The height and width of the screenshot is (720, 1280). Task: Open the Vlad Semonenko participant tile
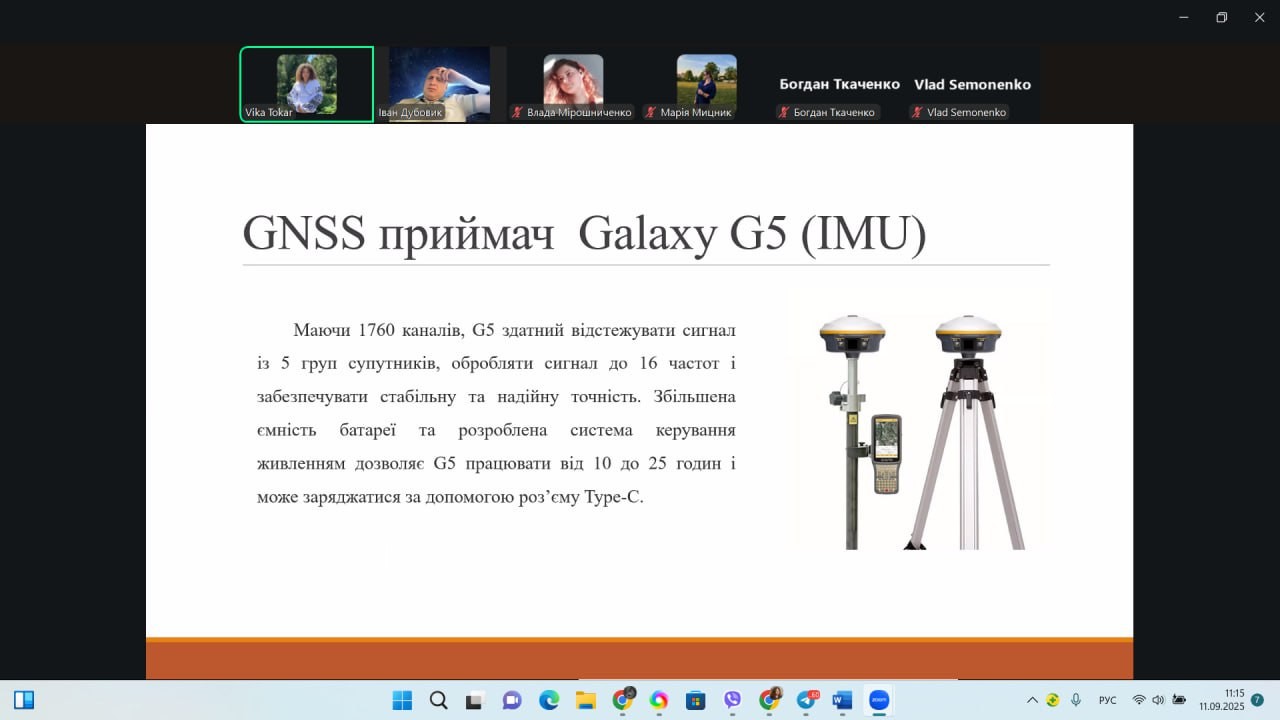point(972,85)
